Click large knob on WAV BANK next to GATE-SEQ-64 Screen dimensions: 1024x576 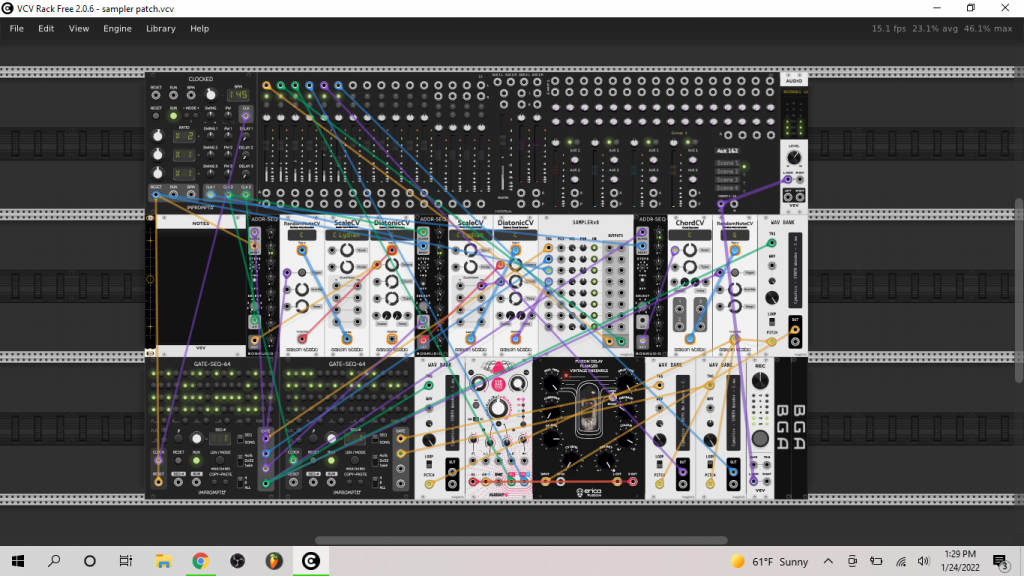pyautogui.click(x=429, y=440)
